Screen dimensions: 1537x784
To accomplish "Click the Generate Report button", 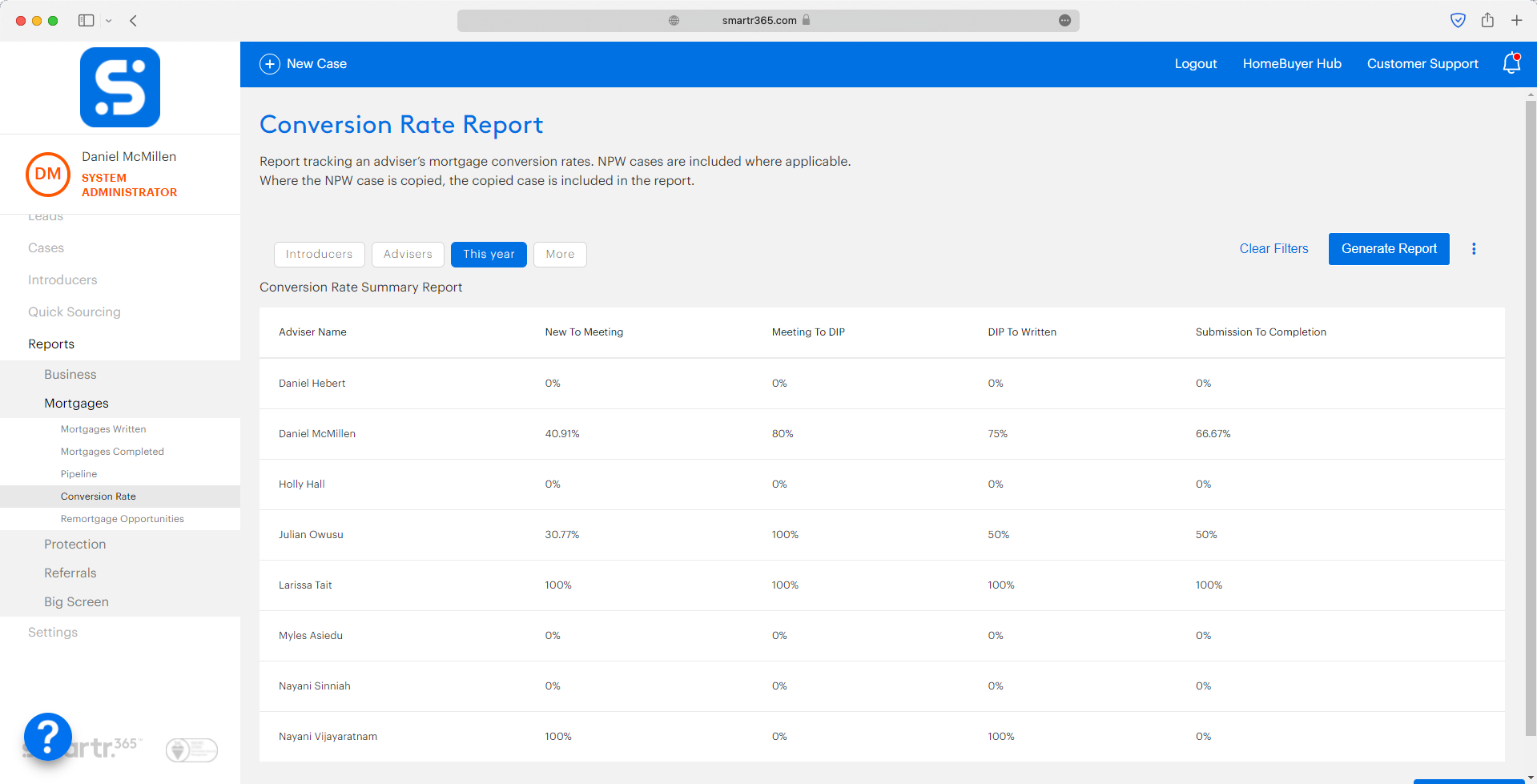I will pyautogui.click(x=1389, y=249).
